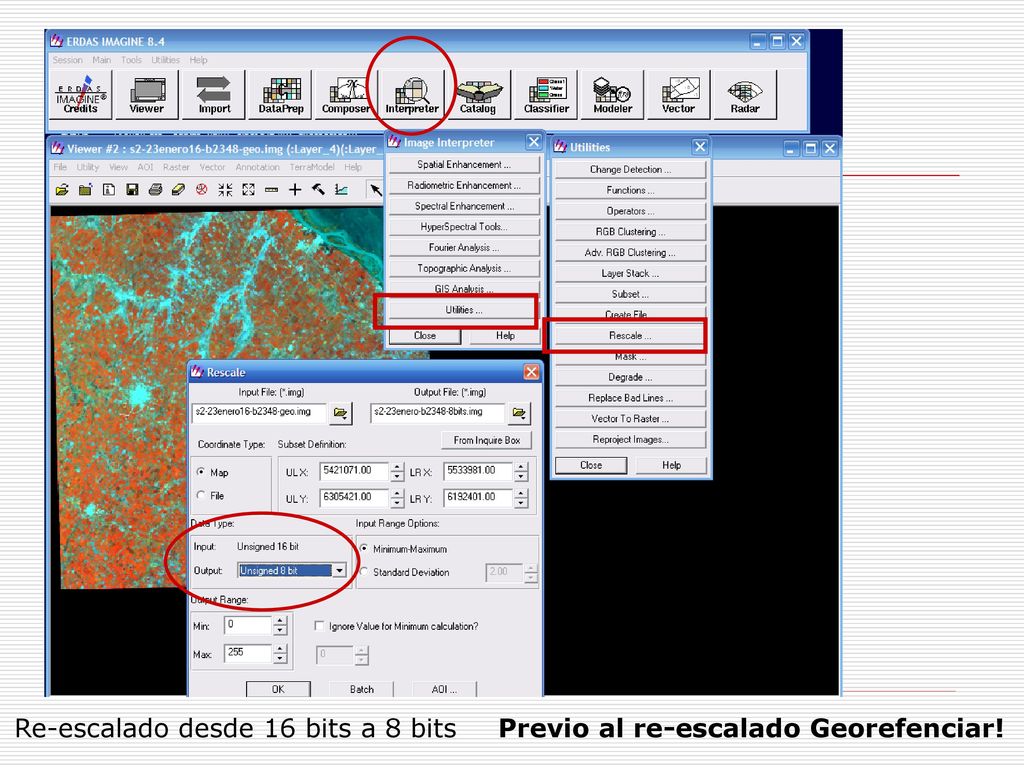Click the UL X value stepper
Image resolution: width=1024 pixels, height=768 pixels.
point(397,472)
